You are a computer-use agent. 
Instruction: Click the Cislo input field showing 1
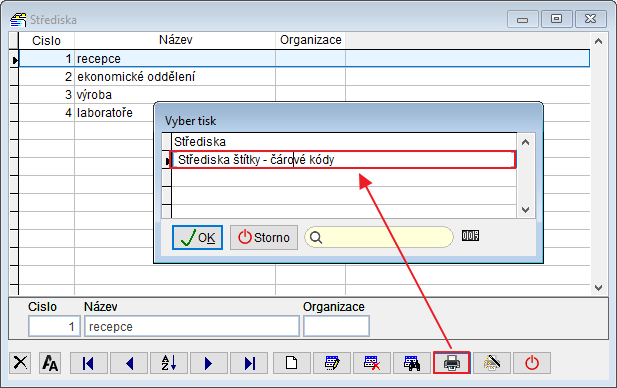54,326
